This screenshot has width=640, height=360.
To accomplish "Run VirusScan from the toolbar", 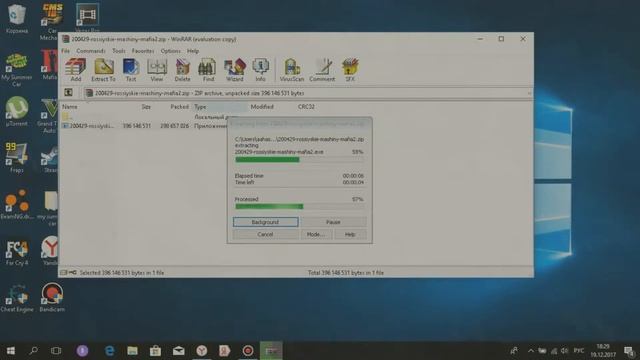I will coord(291,70).
